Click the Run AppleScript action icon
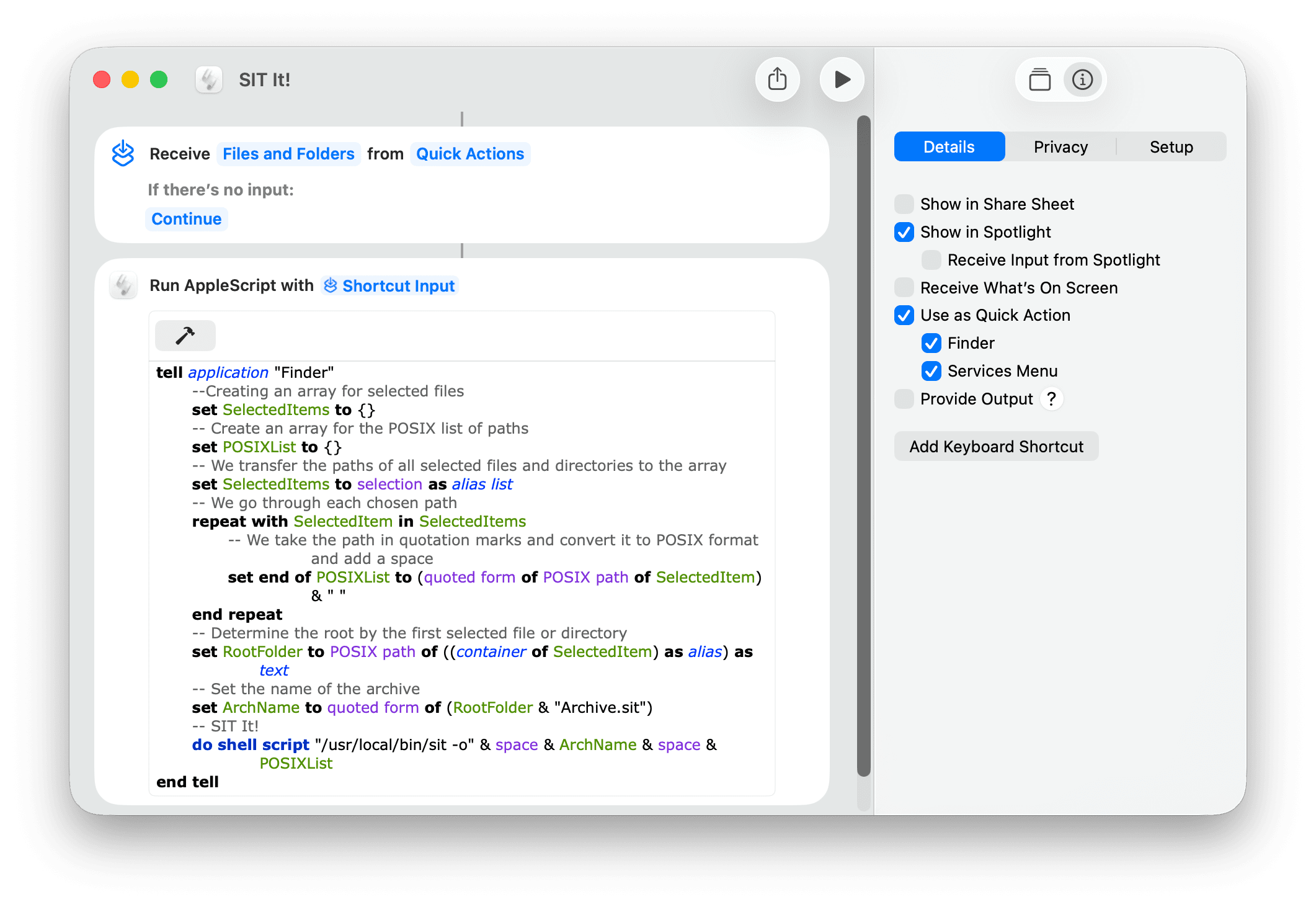Viewport: 1316px width, 907px height. tap(123, 285)
